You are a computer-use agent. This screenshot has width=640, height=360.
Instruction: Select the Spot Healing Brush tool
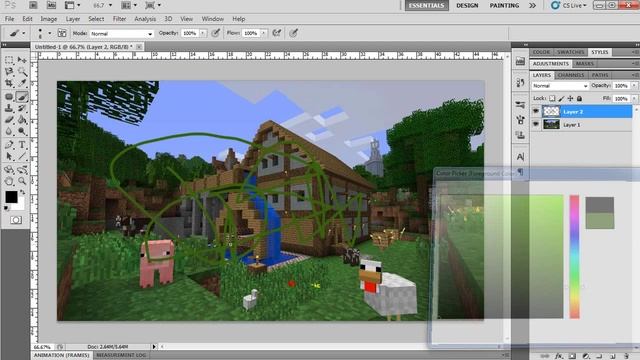9,97
